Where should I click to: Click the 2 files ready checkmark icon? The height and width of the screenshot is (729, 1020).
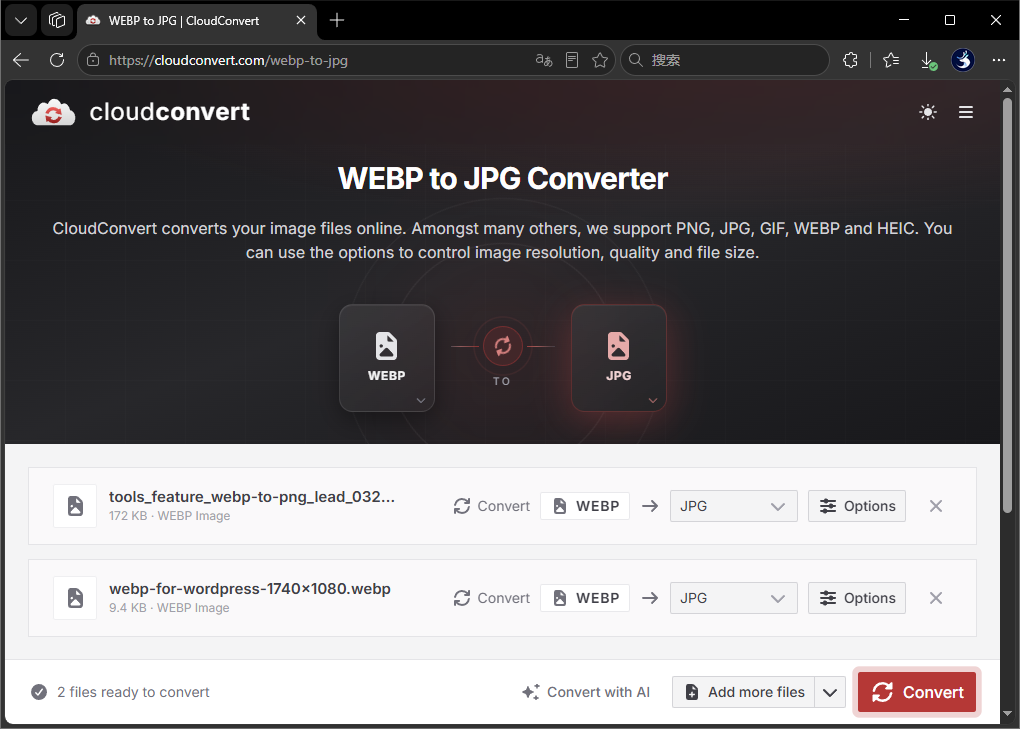pyautogui.click(x=39, y=692)
